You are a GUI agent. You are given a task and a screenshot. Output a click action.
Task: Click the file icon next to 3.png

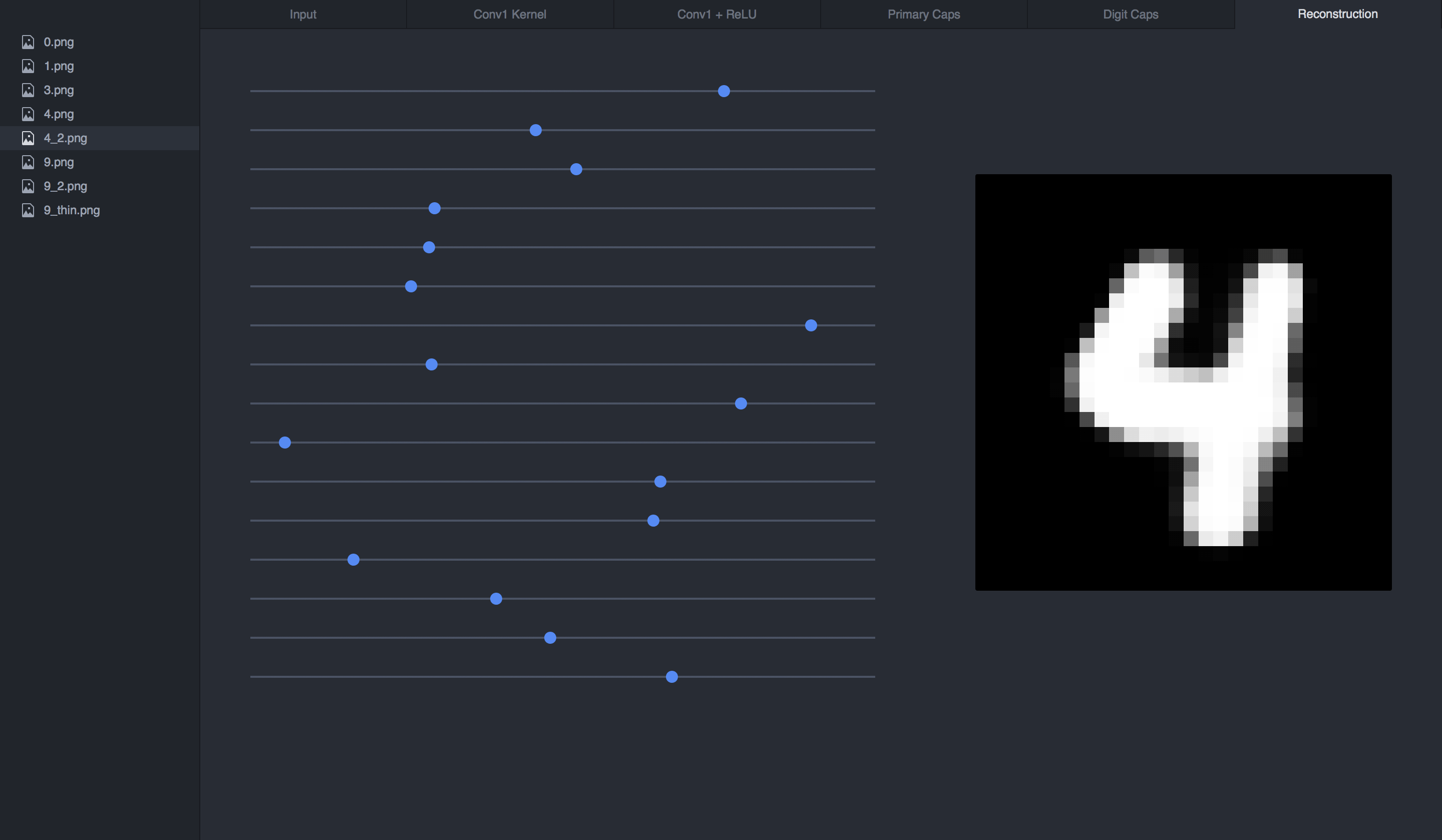[28, 90]
